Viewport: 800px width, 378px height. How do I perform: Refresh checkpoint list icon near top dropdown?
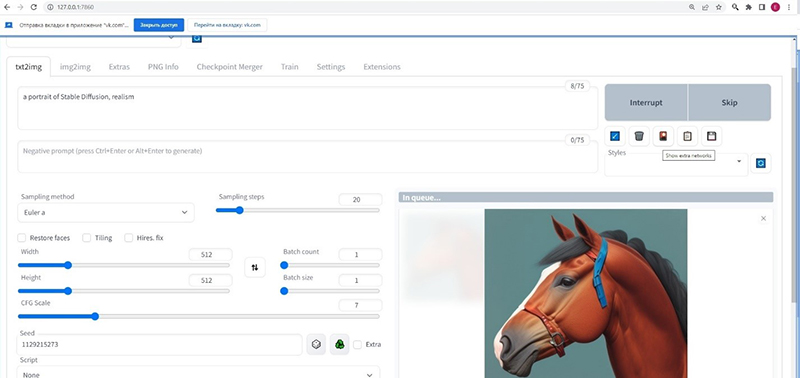[197, 39]
